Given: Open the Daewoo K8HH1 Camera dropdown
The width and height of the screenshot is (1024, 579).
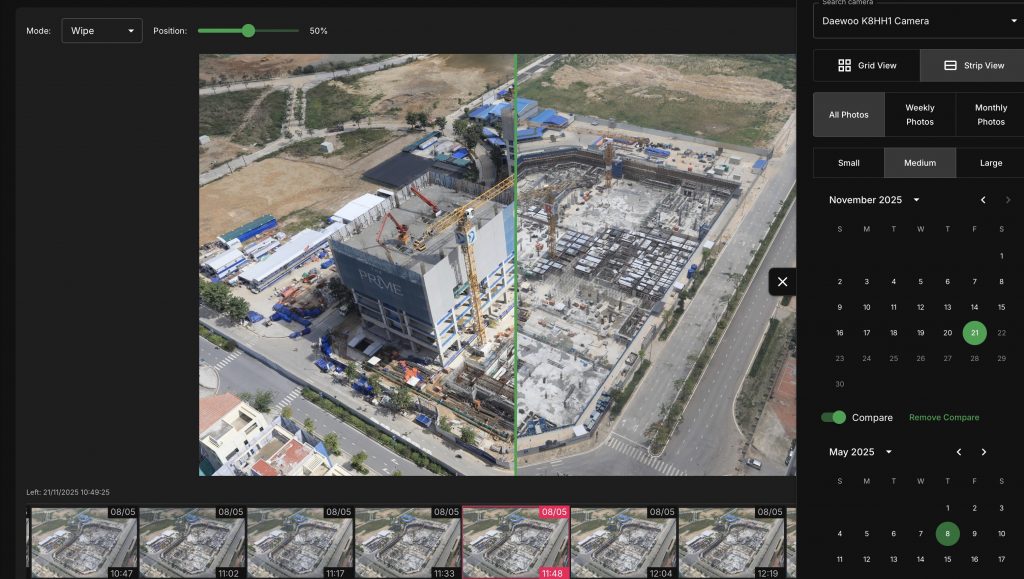Looking at the screenshot, I should coord(918,21).
